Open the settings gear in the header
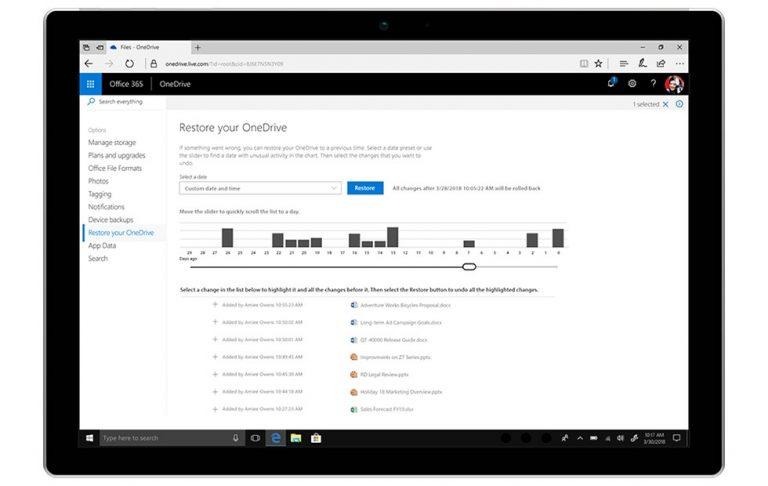The width and height of the screenshot is (768, 486). pos(632,84)
